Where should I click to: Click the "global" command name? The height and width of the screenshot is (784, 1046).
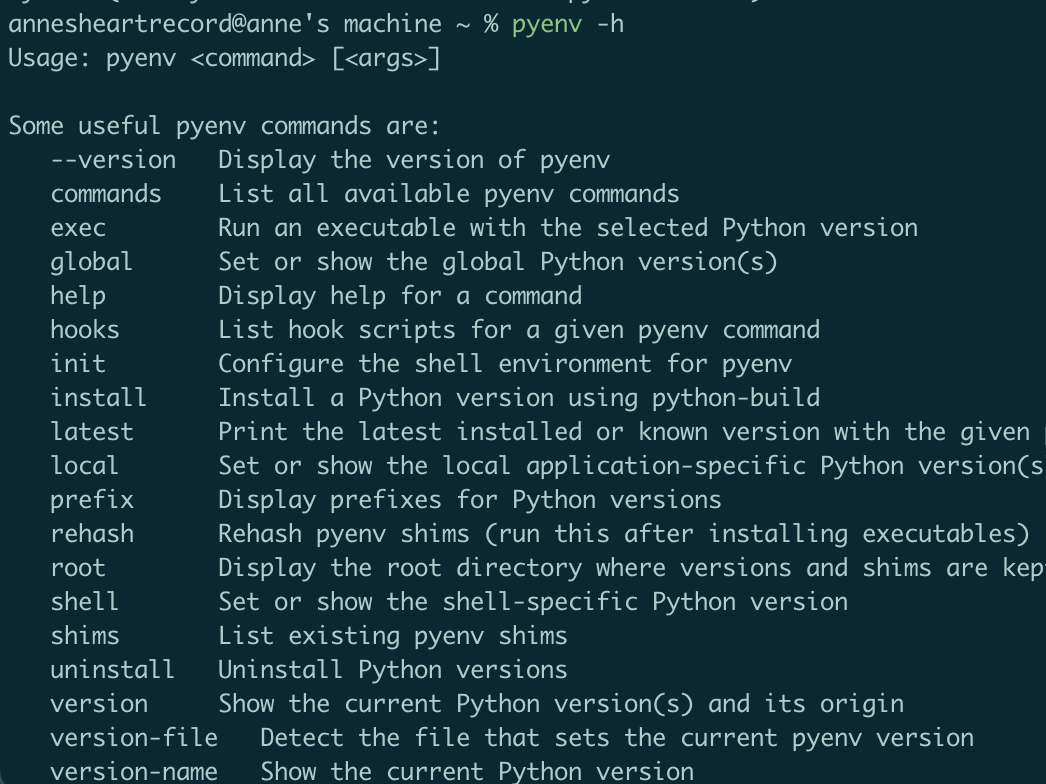92,262
